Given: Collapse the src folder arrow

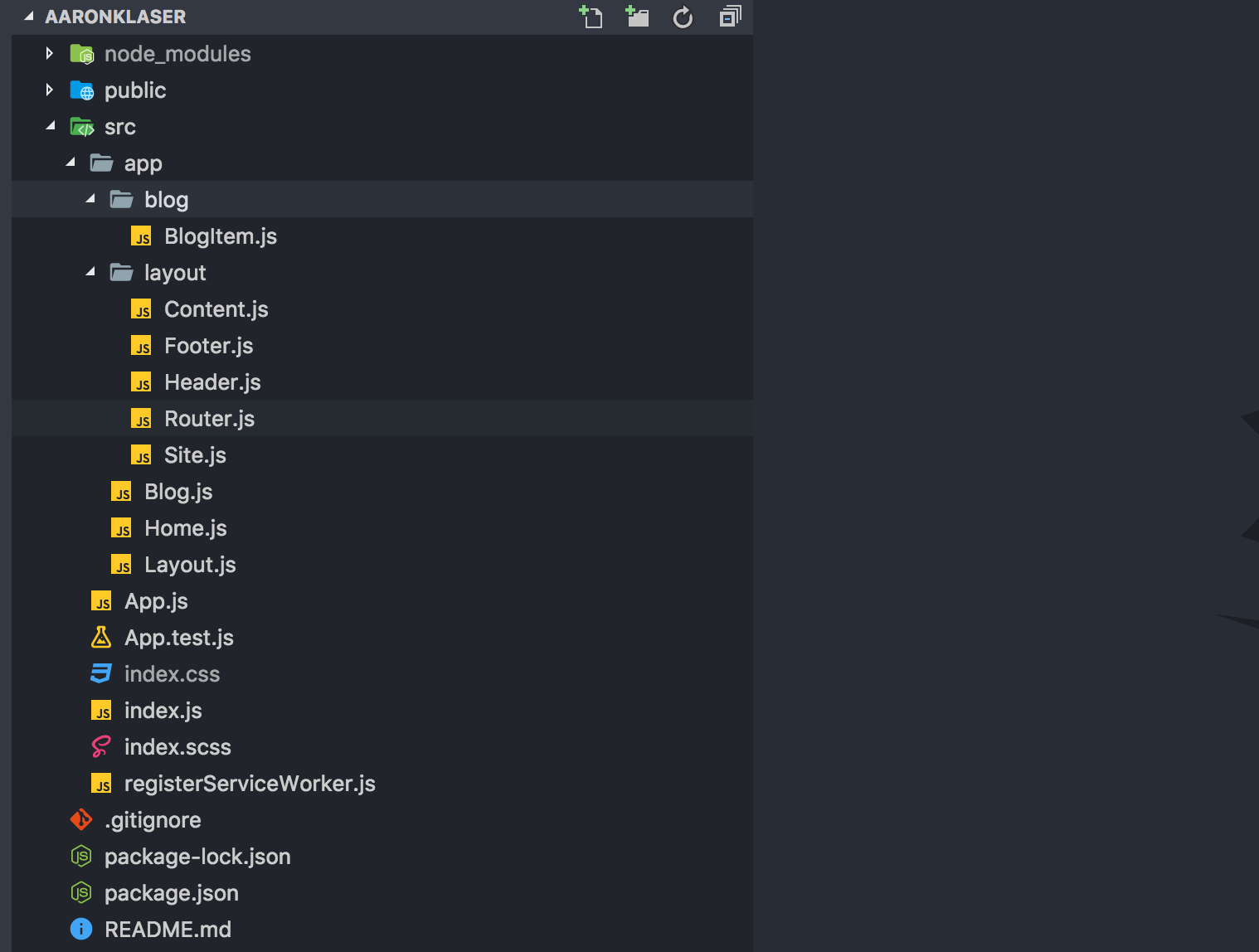Looking at the screenshot, I should pos(51,126).
